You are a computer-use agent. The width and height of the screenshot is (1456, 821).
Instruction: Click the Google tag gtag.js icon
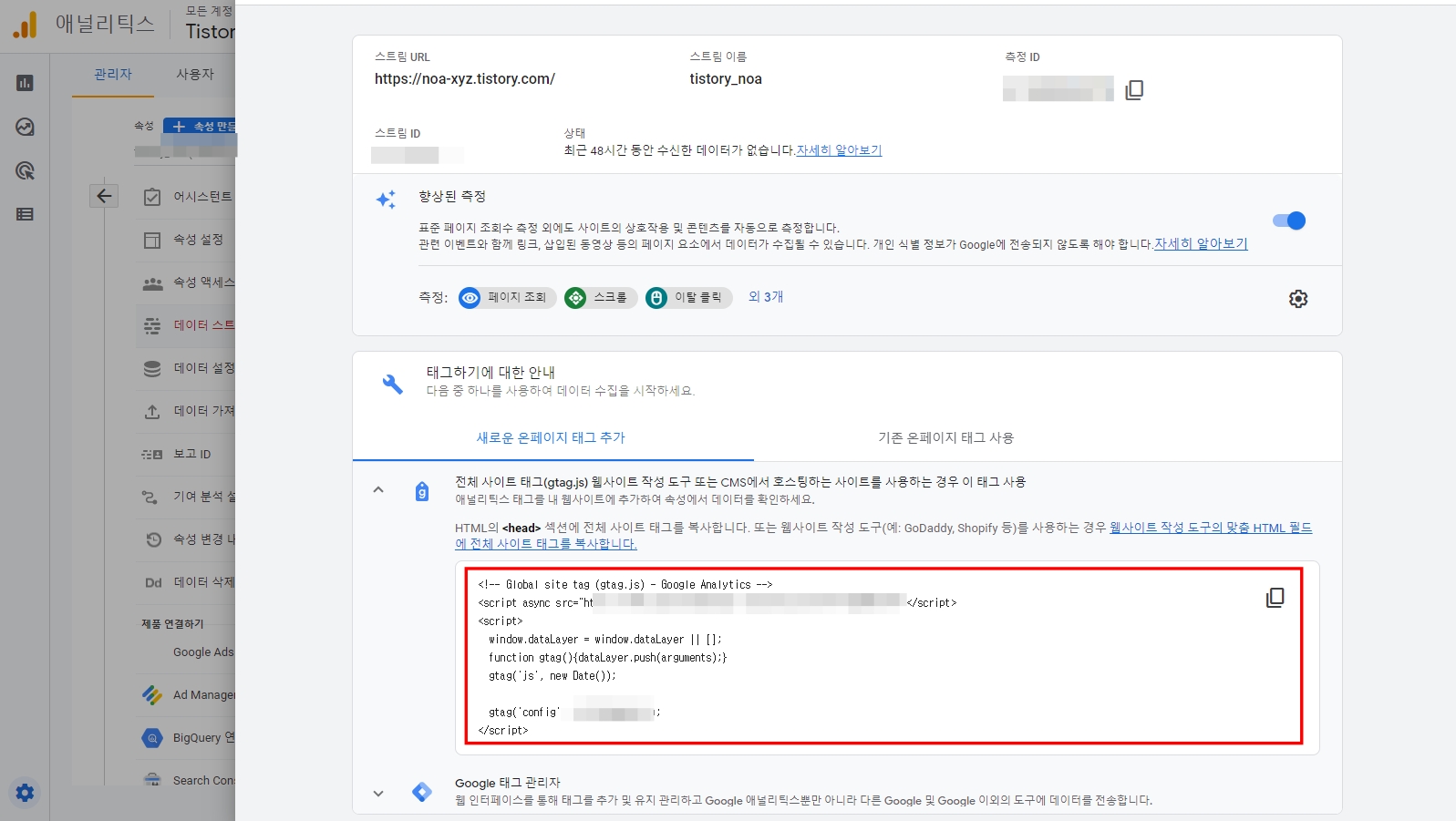pyautogui.click(x=422, y=492)
